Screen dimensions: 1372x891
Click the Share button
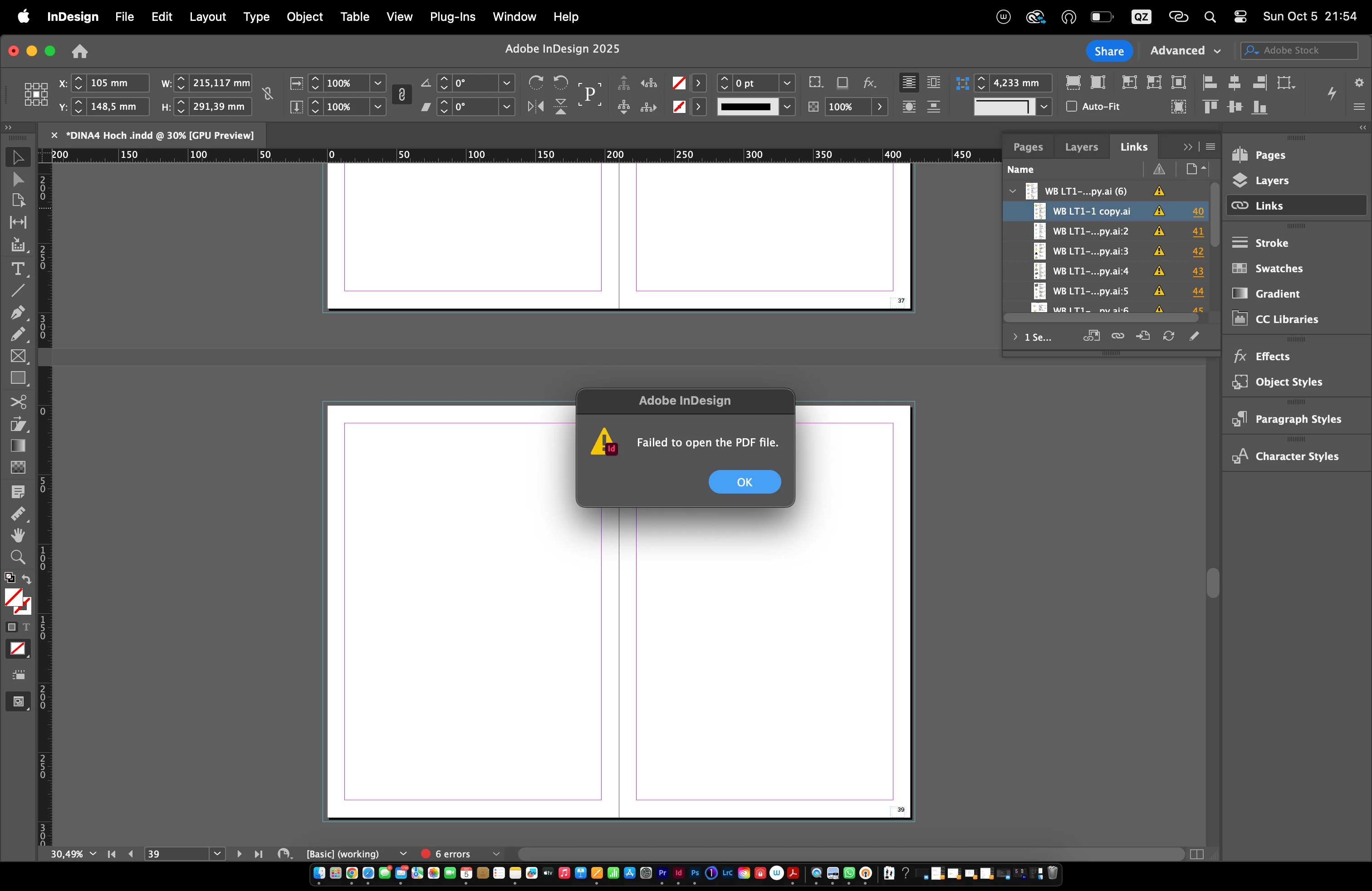[x=1108, y=51]
